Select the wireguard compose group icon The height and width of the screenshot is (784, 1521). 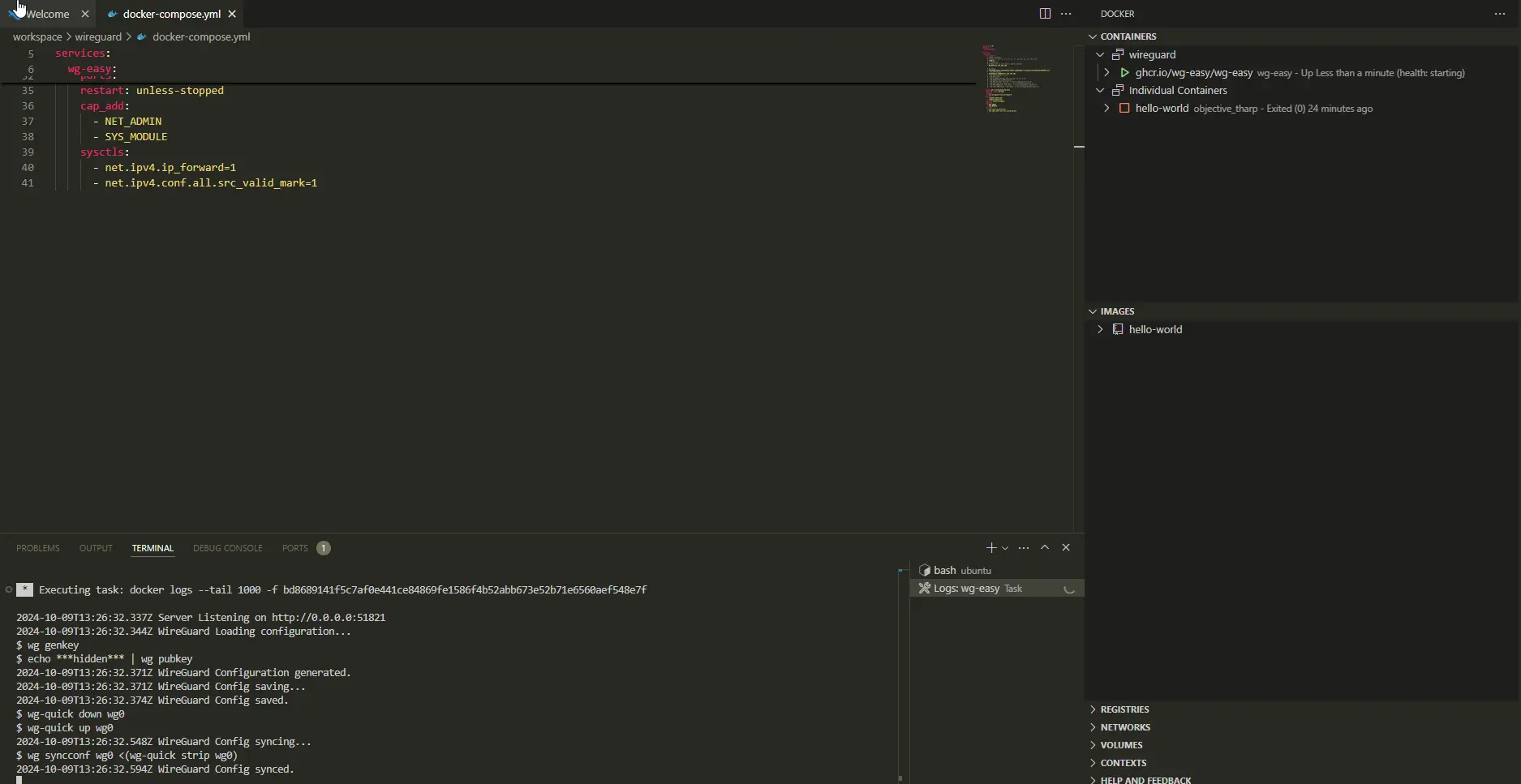pos(1118,54)
